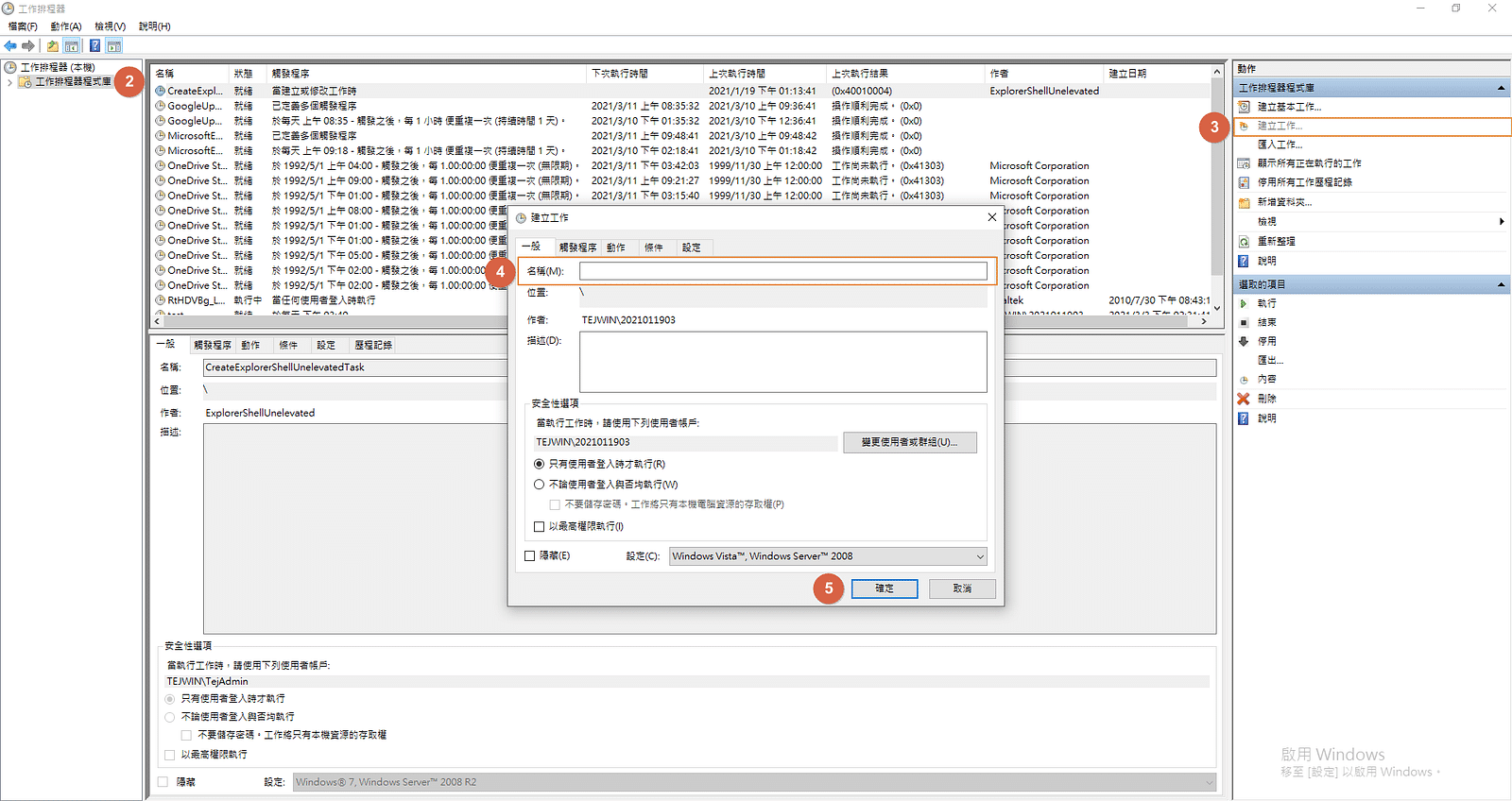Expand the 工作排程器程式庫 tree node
Screen dimensions: 1512x801
tap(10, 82)
